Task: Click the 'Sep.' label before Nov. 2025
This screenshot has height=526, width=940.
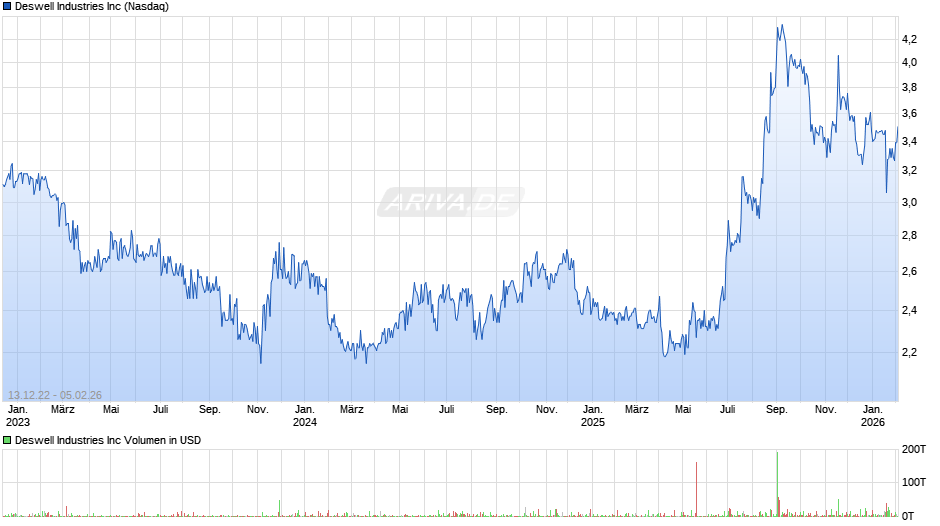Action: 776,410
